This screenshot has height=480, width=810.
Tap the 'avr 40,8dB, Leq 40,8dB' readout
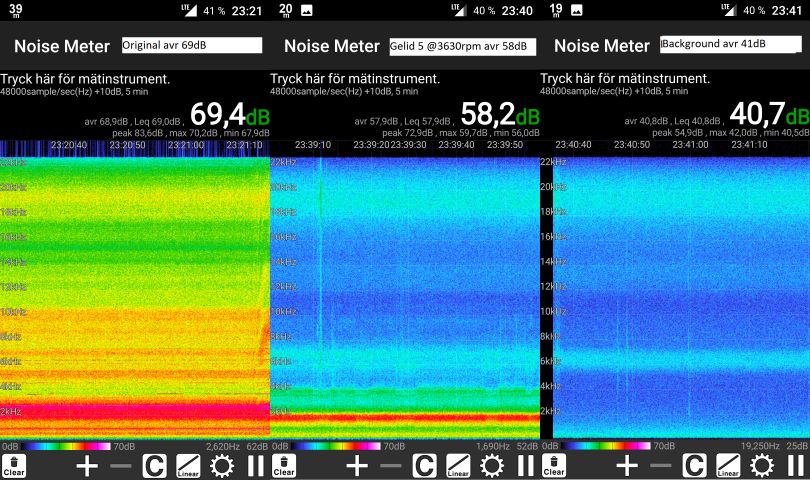click(x=674, y=122)
